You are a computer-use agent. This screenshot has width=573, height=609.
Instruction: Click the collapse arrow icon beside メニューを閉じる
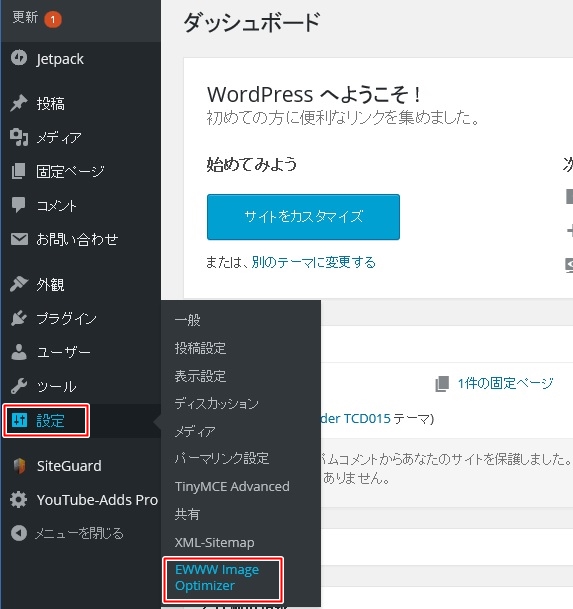[x=19, y=533]
